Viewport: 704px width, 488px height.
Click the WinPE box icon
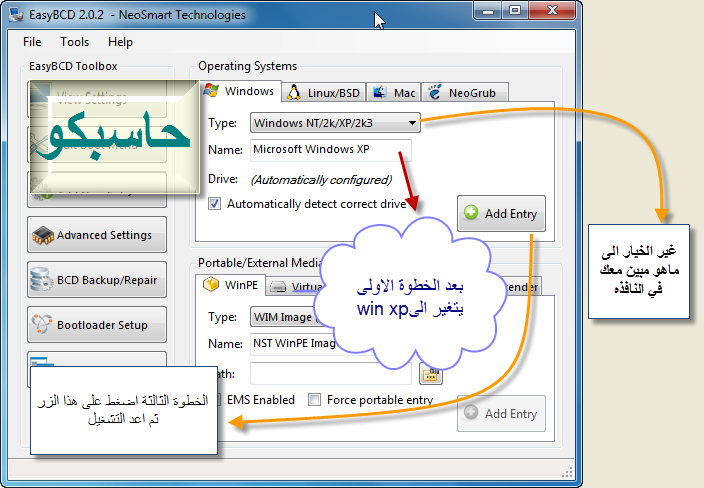coord(211,285)
